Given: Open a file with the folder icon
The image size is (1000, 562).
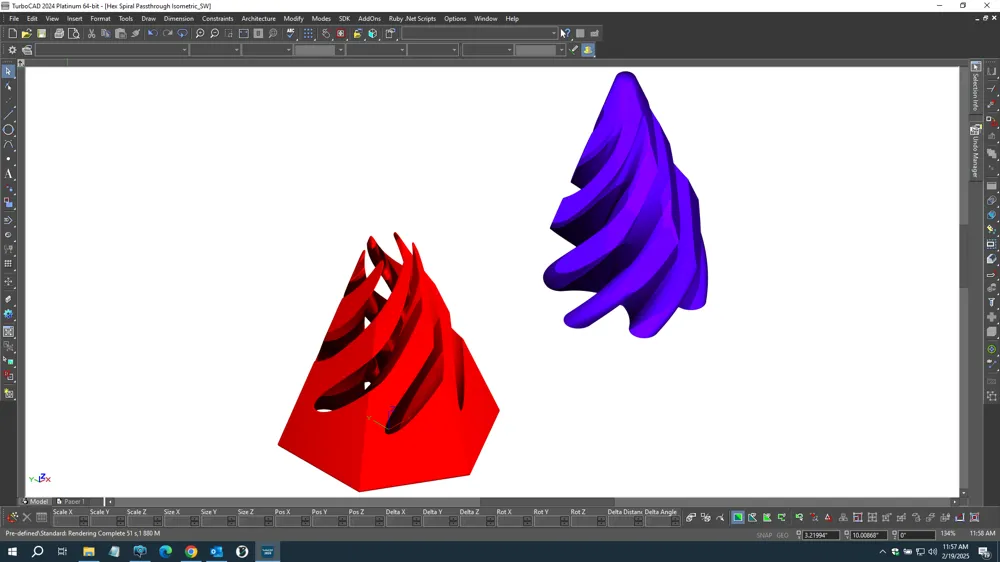Looking at the screenshot, I should pyautogui.click(x=27, y=33).
